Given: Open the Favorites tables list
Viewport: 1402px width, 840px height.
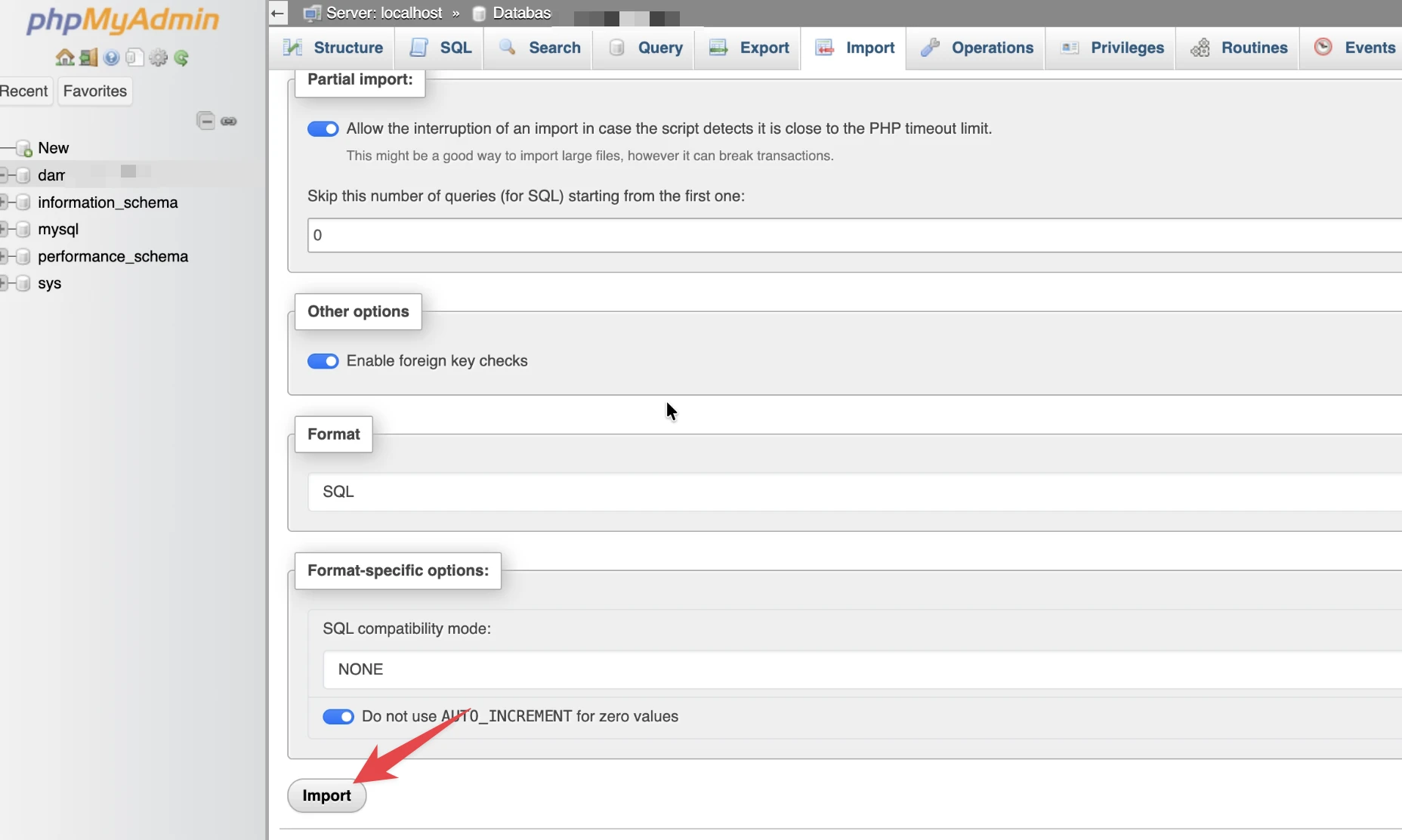Looking at the screenshot, I should point(95,91).
